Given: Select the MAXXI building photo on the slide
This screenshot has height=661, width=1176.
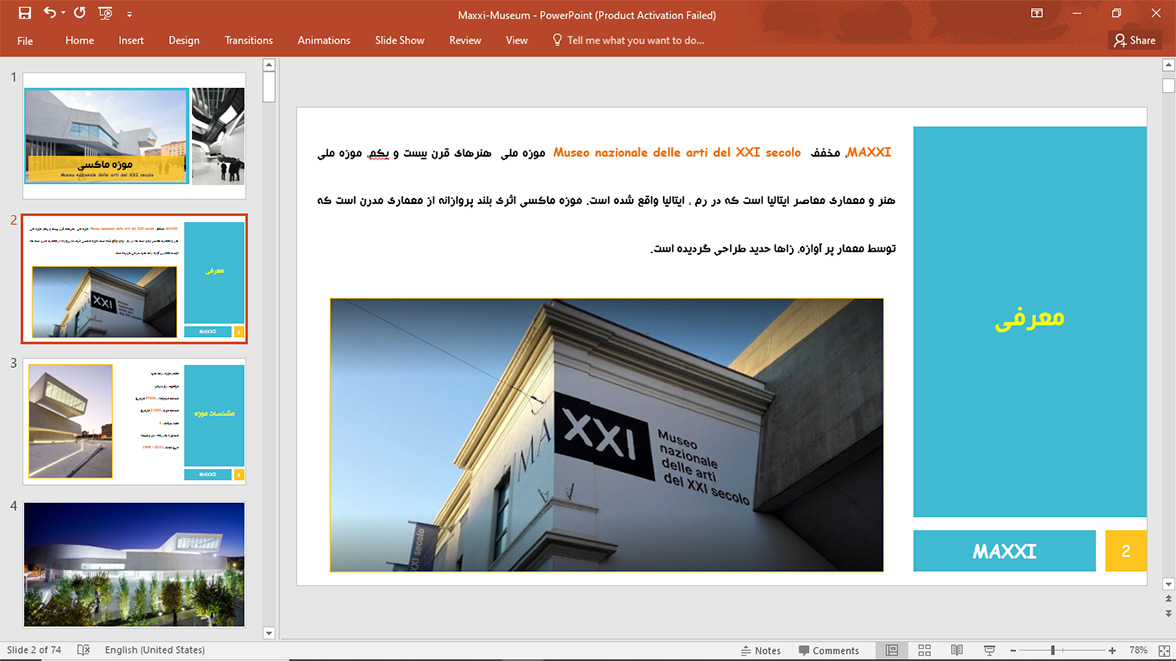Looking at the screenshot, I should (607, 435).
